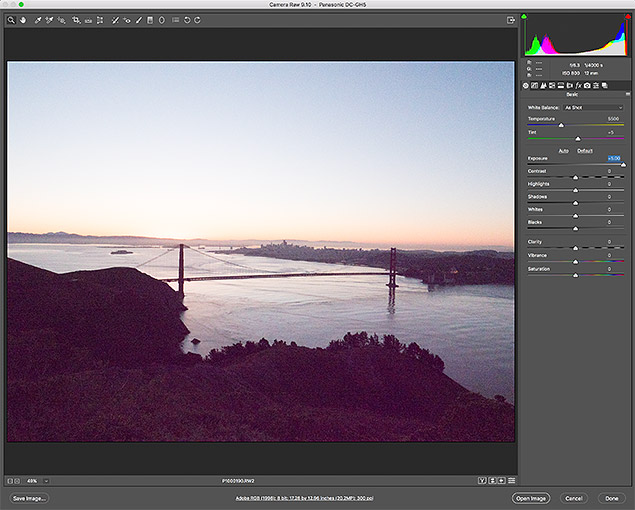Expand the Basic panel options menu
This screenshot has width=635, height=510.
[626, 95]
